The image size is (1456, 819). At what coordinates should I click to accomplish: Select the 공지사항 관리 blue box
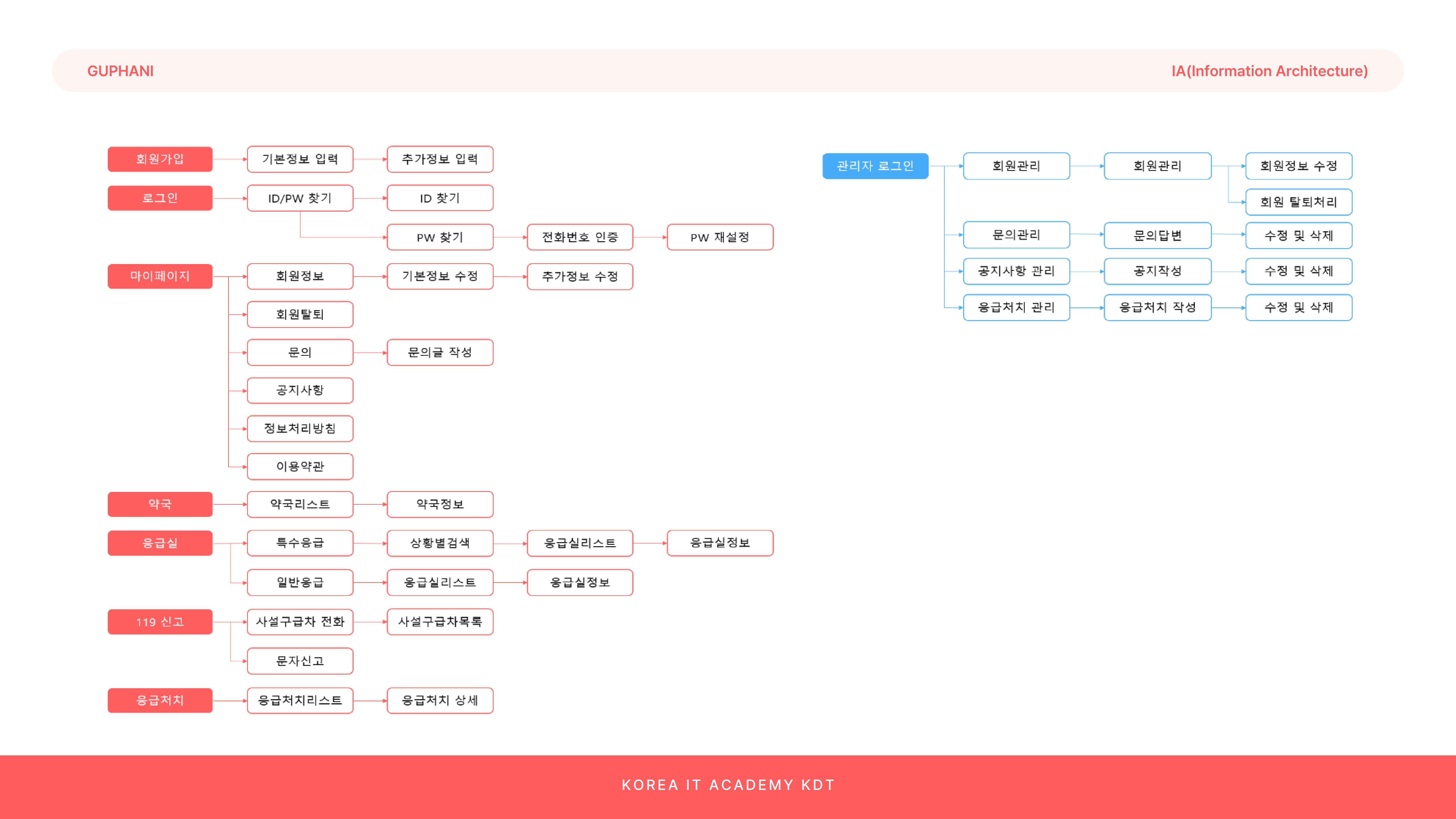[1016, 271]
